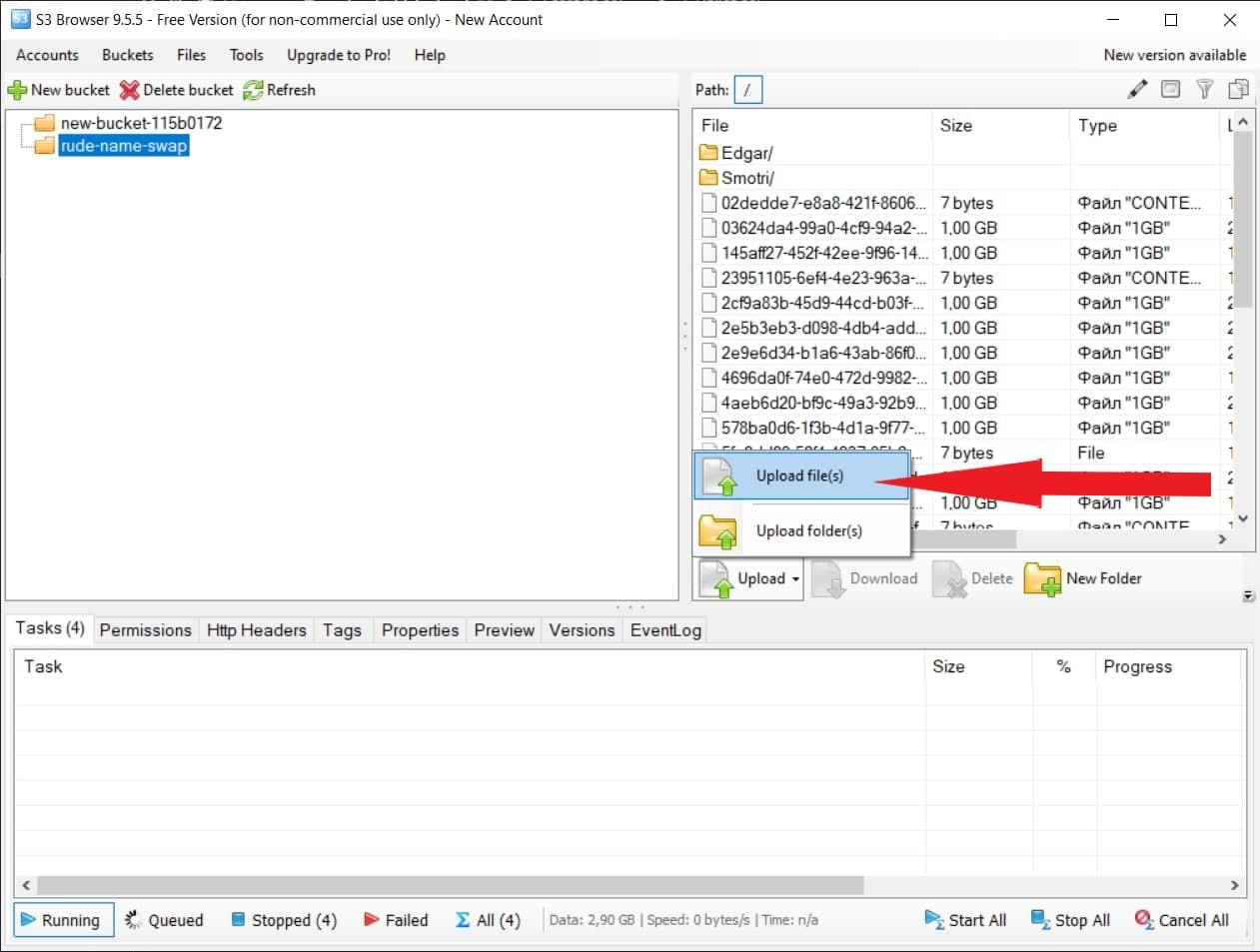This screenshot has width=1260, height=952.
Task: Sort by the Size column header
Action: 1001,126
